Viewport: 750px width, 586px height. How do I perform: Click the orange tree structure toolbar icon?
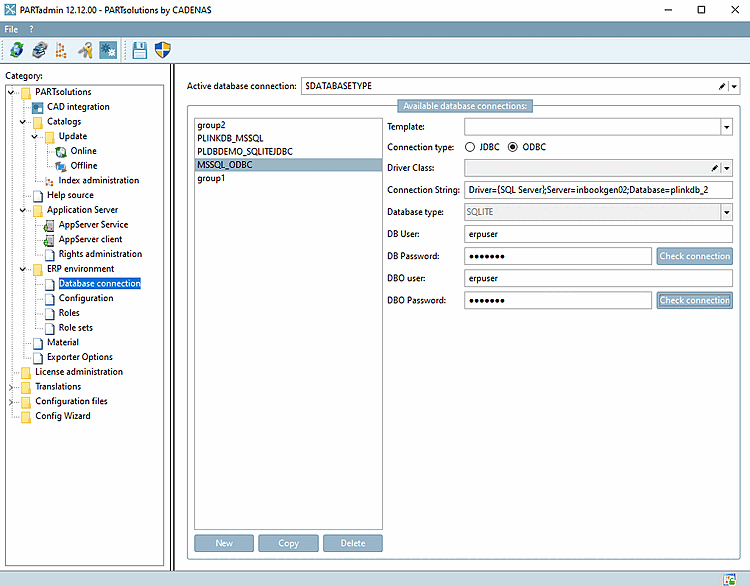coord(61,50)
